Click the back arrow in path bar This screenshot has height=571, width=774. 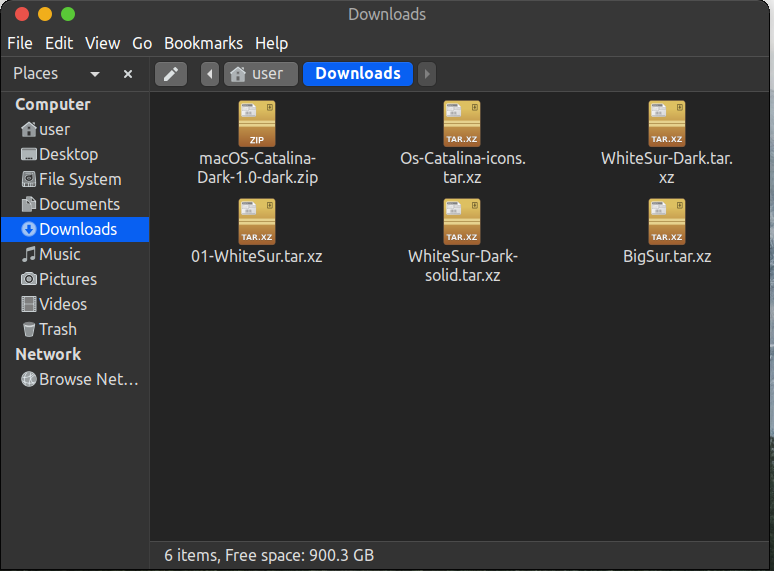[210, 74]
